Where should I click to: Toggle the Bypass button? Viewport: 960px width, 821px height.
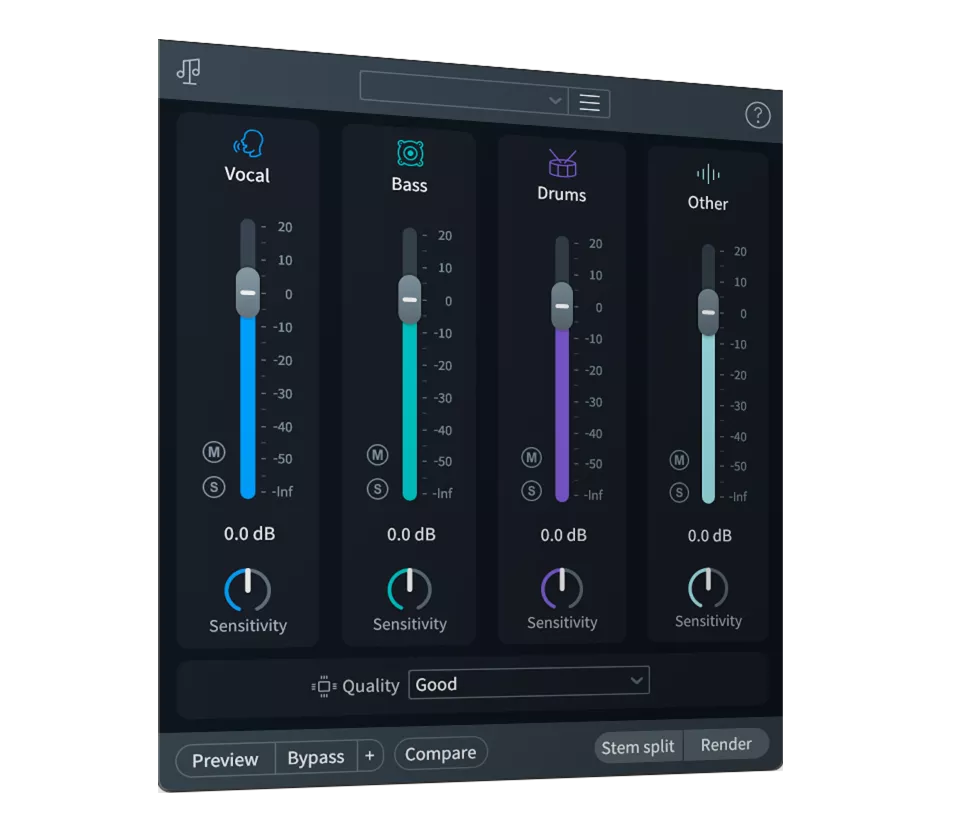click(316, 757)
